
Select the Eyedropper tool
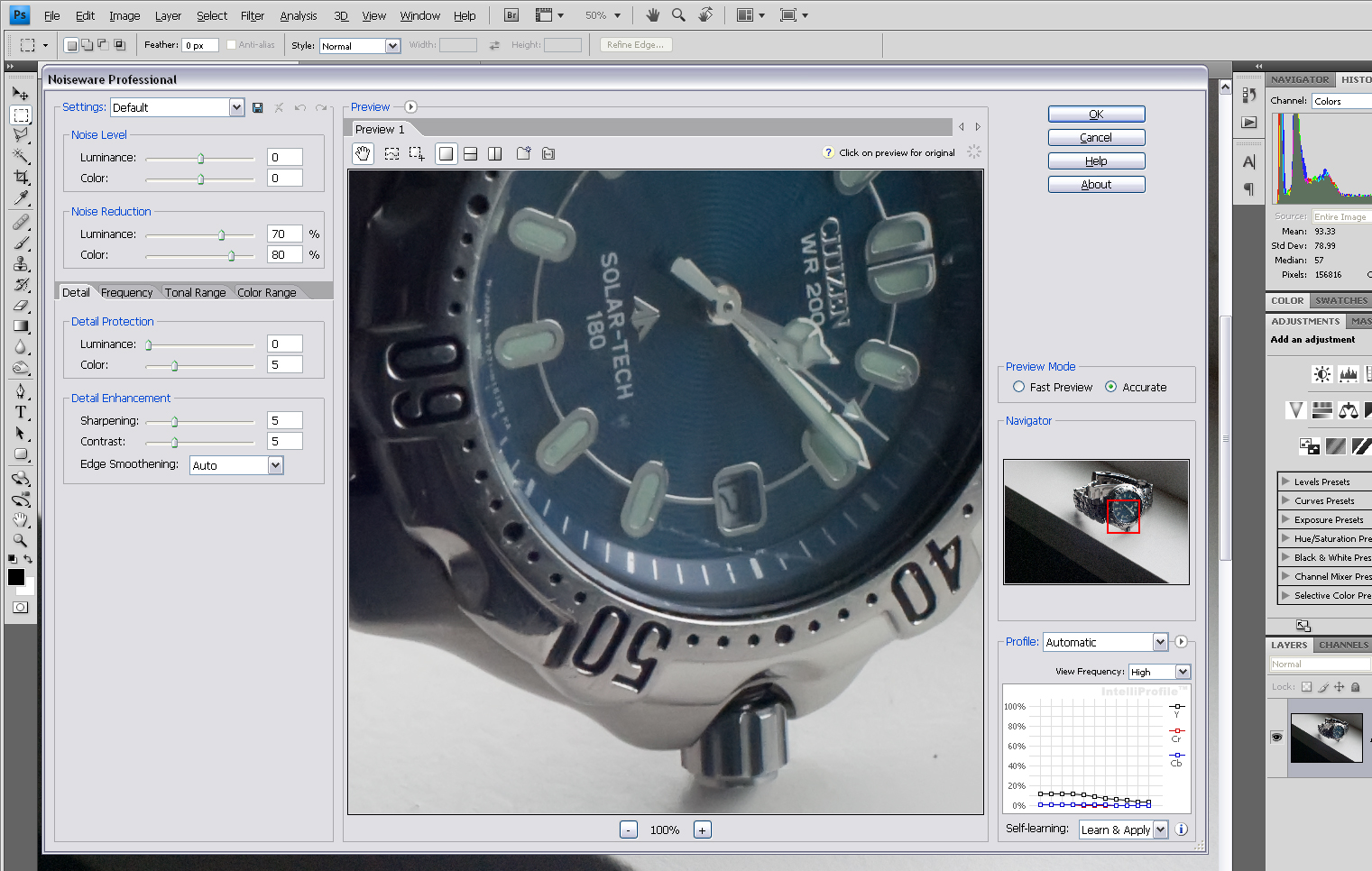pos(21,197)
